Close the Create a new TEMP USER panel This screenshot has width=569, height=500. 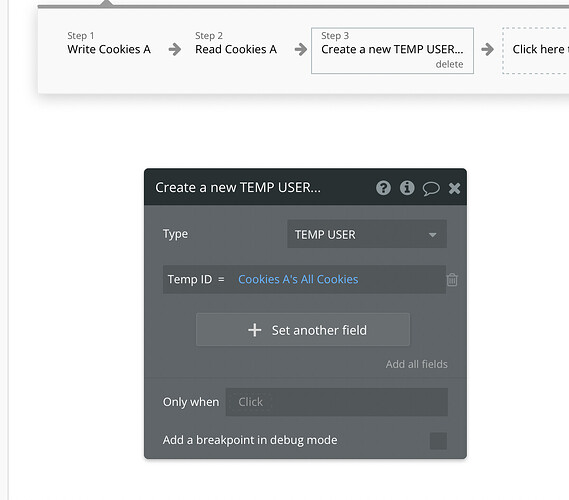point(454,188)
